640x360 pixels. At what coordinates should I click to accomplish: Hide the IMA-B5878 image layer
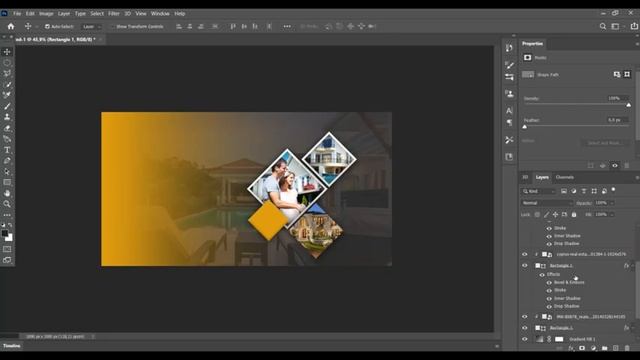click(524, 317)
